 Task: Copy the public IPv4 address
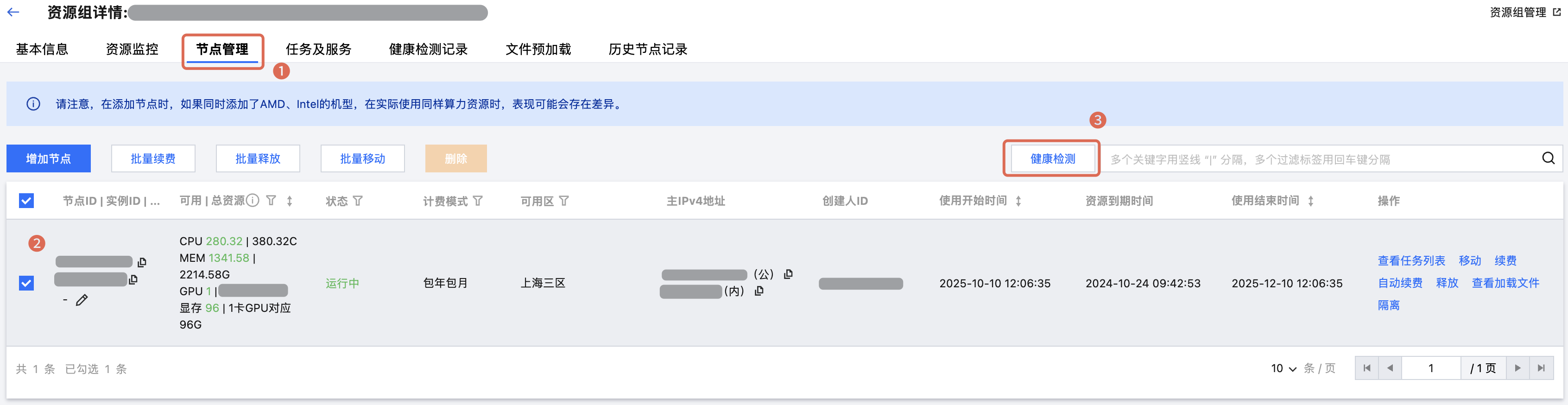(x=788, y=274)
